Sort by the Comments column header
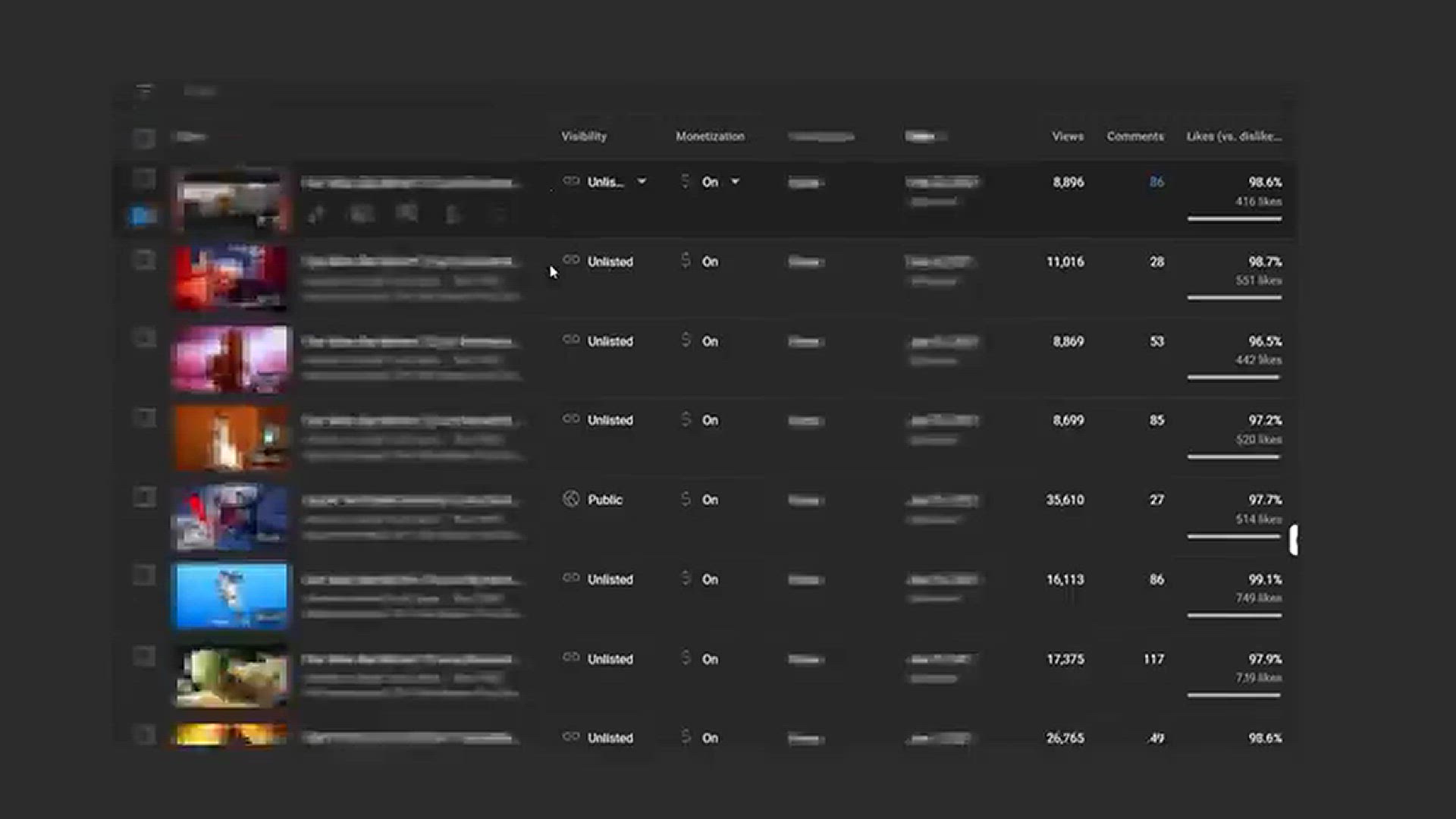The width and height of the screenshot is (1456, 819). [1134, 136]
